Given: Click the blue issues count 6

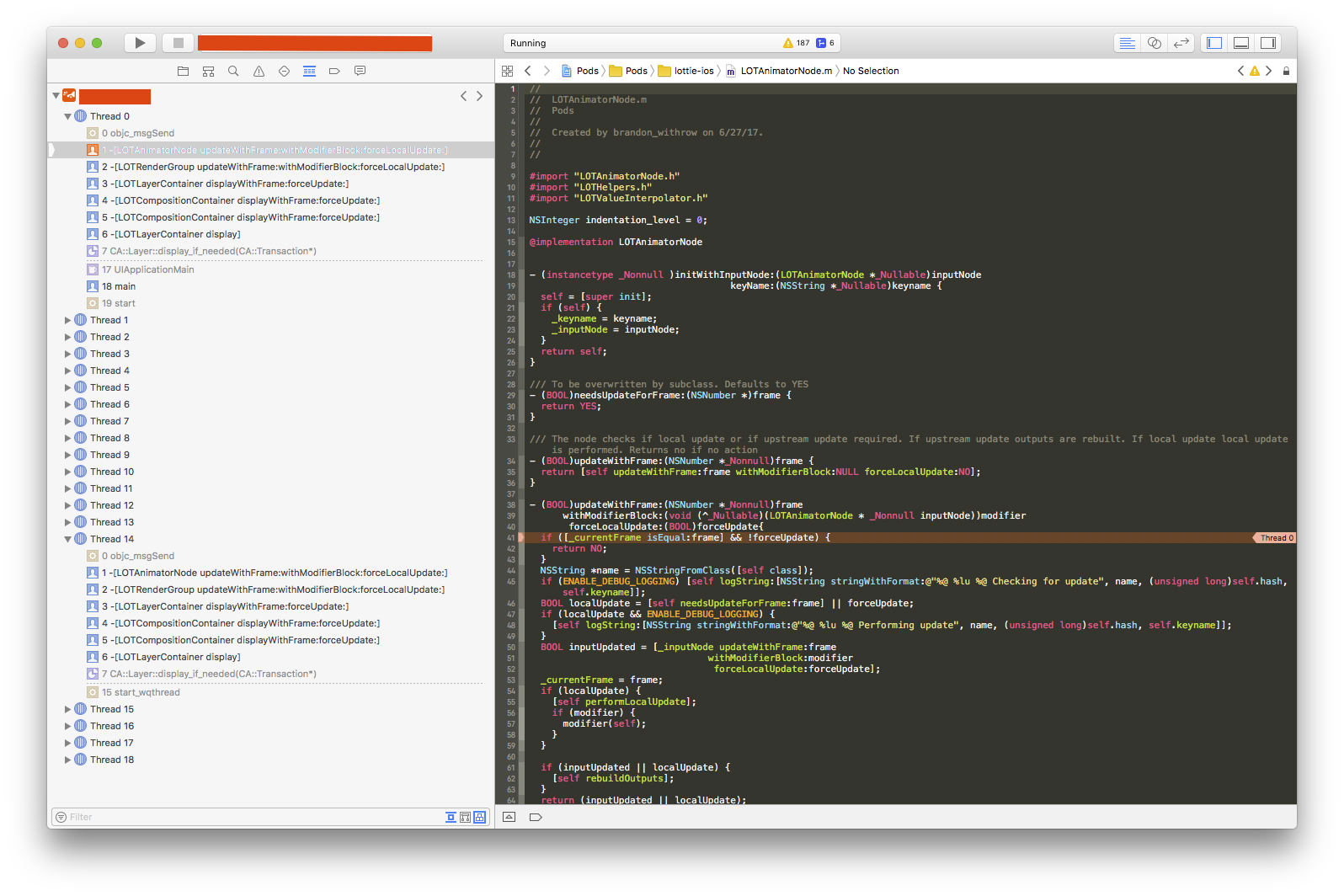Looking at the screenshot, I should click(x=825, y=43).
